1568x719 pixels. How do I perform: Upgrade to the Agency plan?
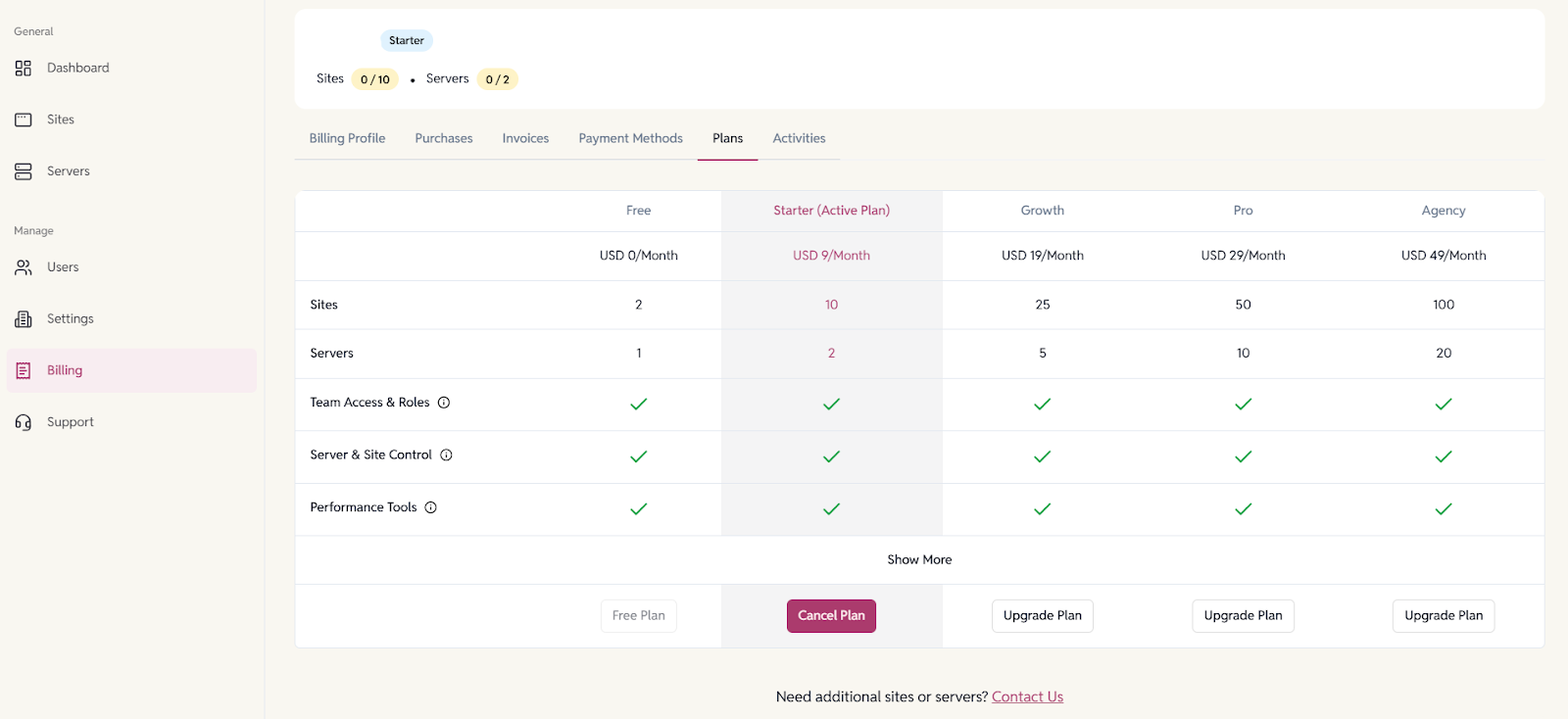pos(1443,615)
